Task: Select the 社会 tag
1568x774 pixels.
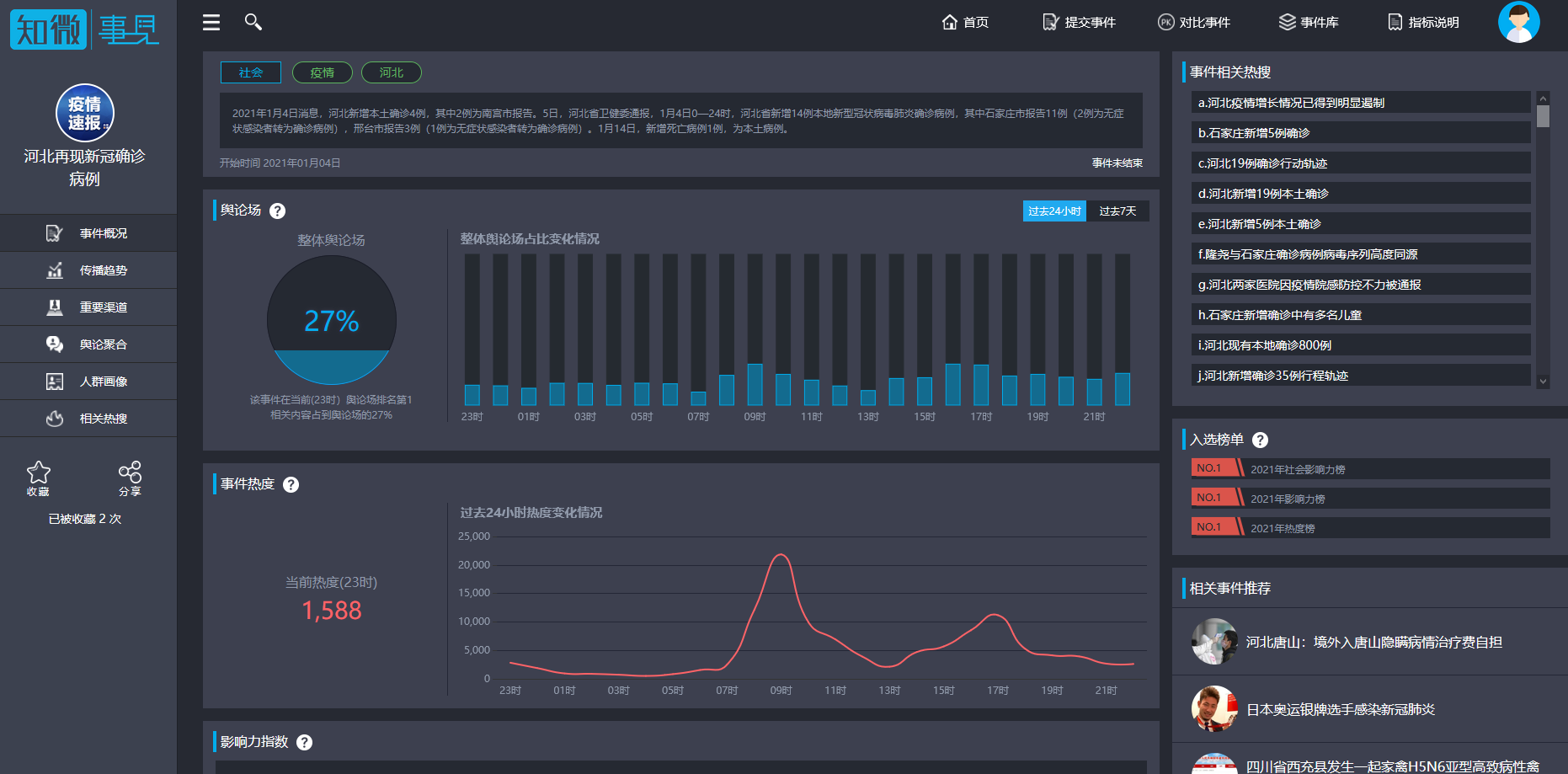Action: pos(251,72)
